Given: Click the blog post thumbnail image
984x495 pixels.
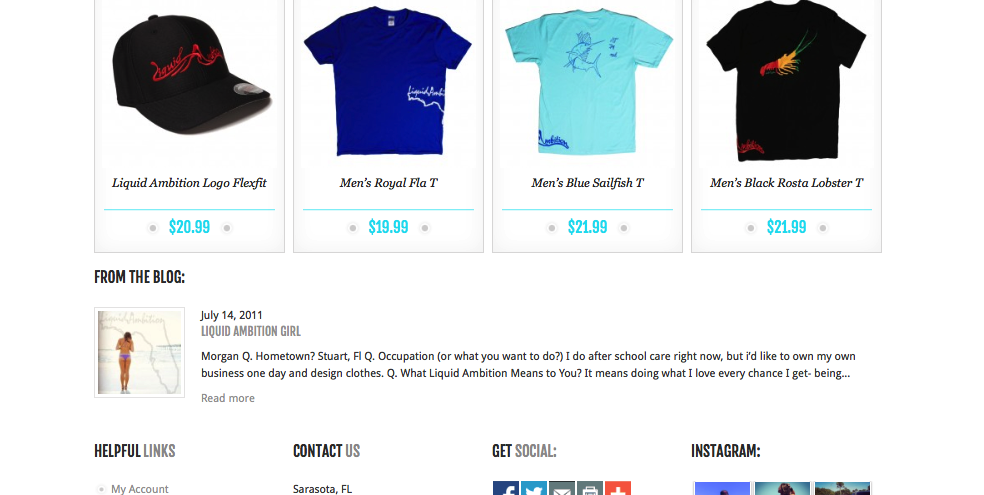Looking at the screenshot, I should (x=139, y=352).
